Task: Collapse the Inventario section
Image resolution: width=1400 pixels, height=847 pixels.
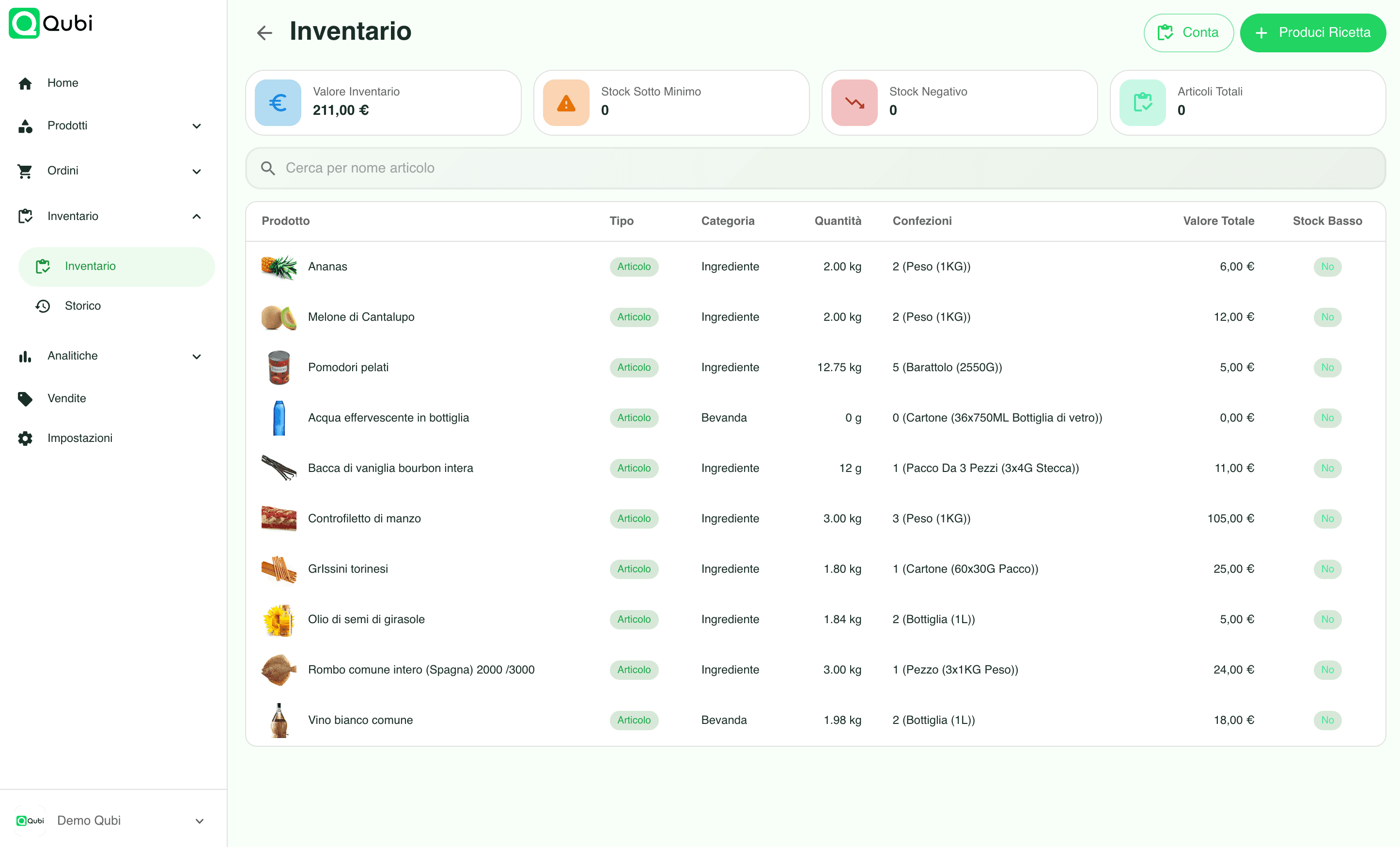Action: (x=197, y=216)
